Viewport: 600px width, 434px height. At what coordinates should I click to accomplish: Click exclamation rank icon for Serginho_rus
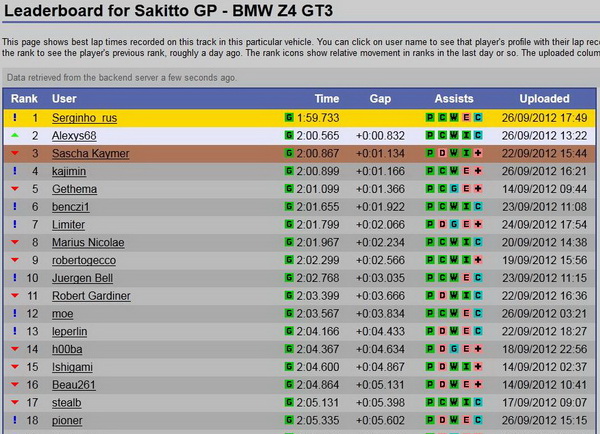pos(15,117)
